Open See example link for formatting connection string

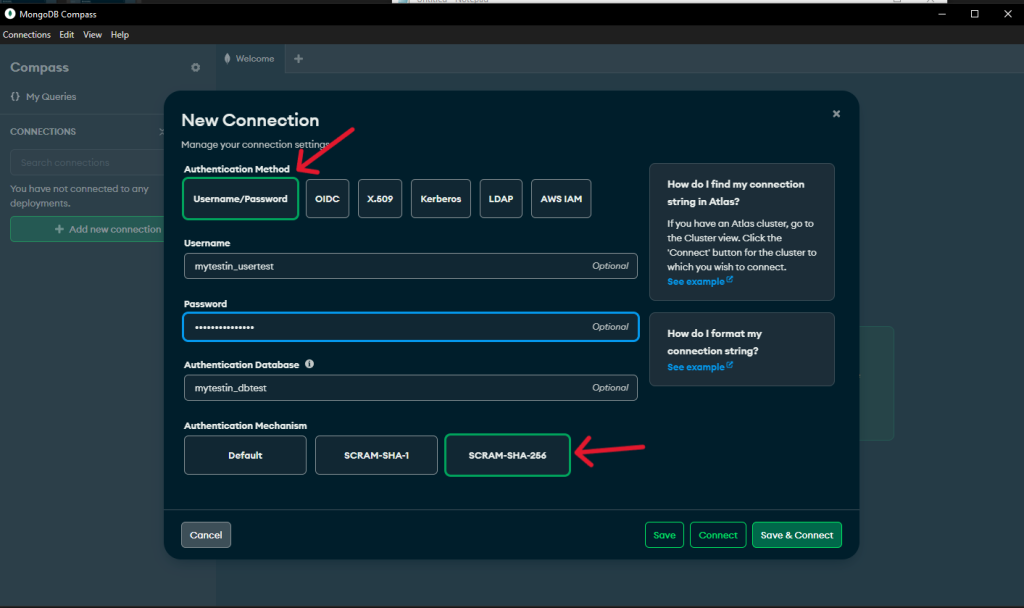[699, 367]
